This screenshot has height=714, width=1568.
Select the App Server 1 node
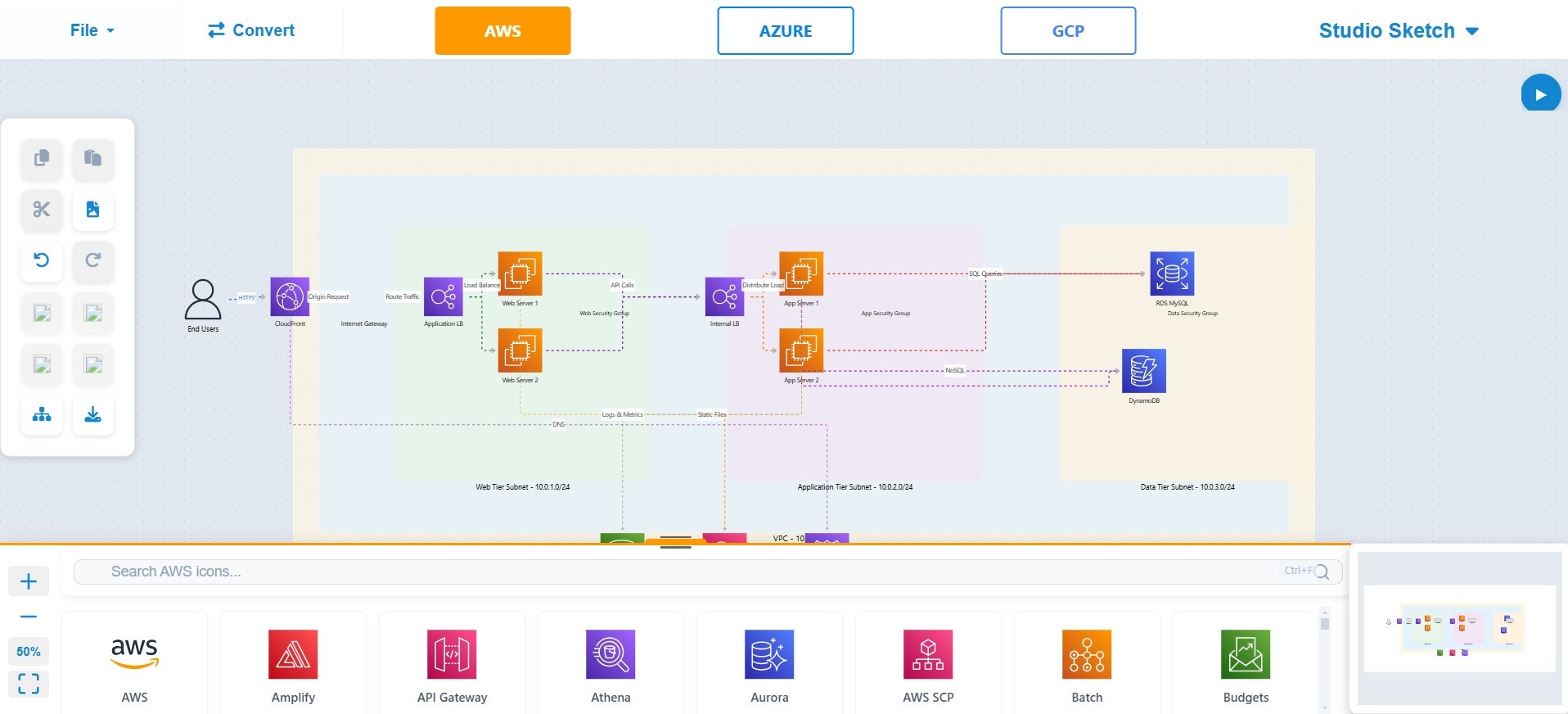(801, 273)
